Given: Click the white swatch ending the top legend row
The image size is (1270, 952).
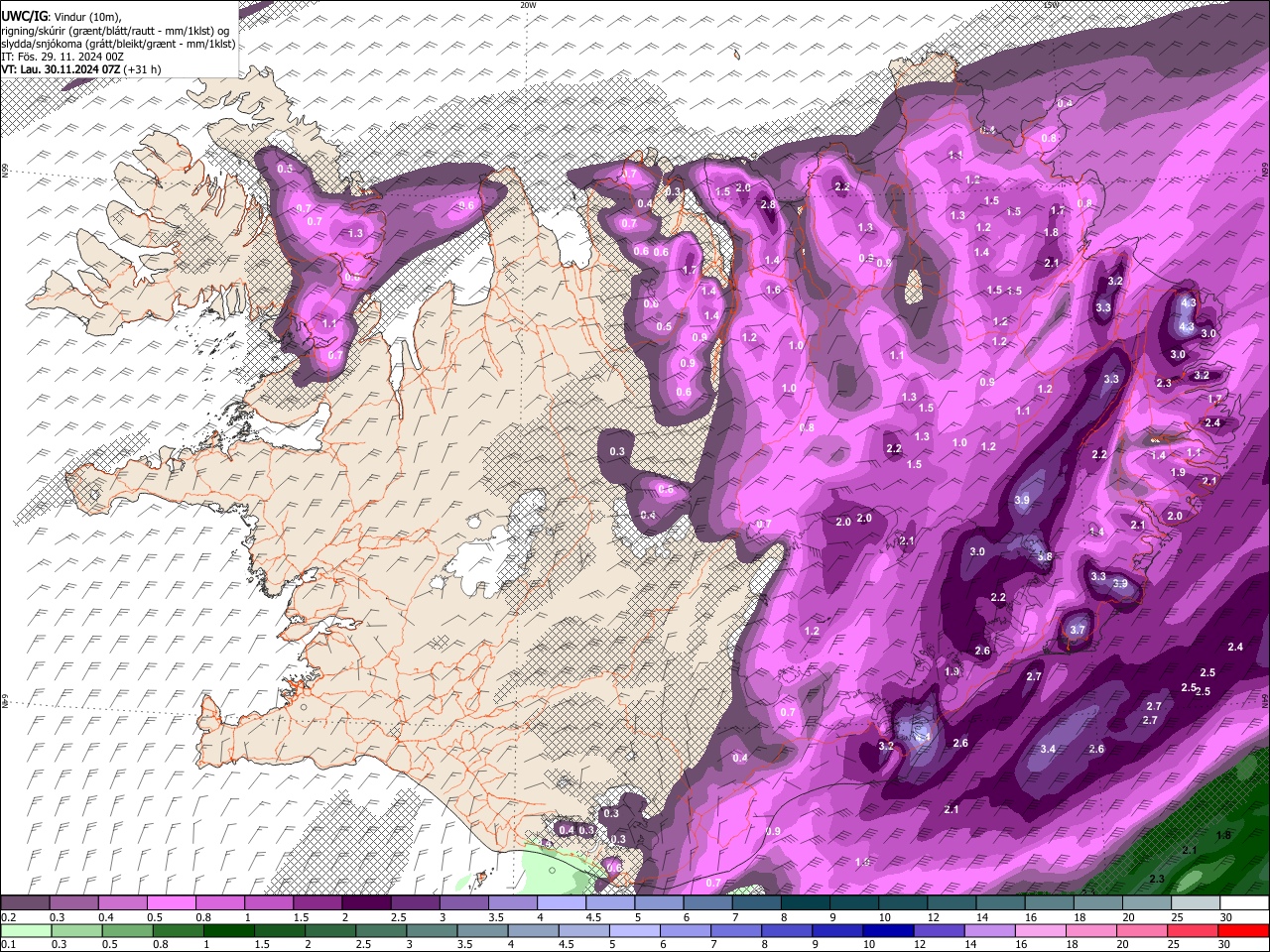Looking at the screenshot, I should [1244, 903].
